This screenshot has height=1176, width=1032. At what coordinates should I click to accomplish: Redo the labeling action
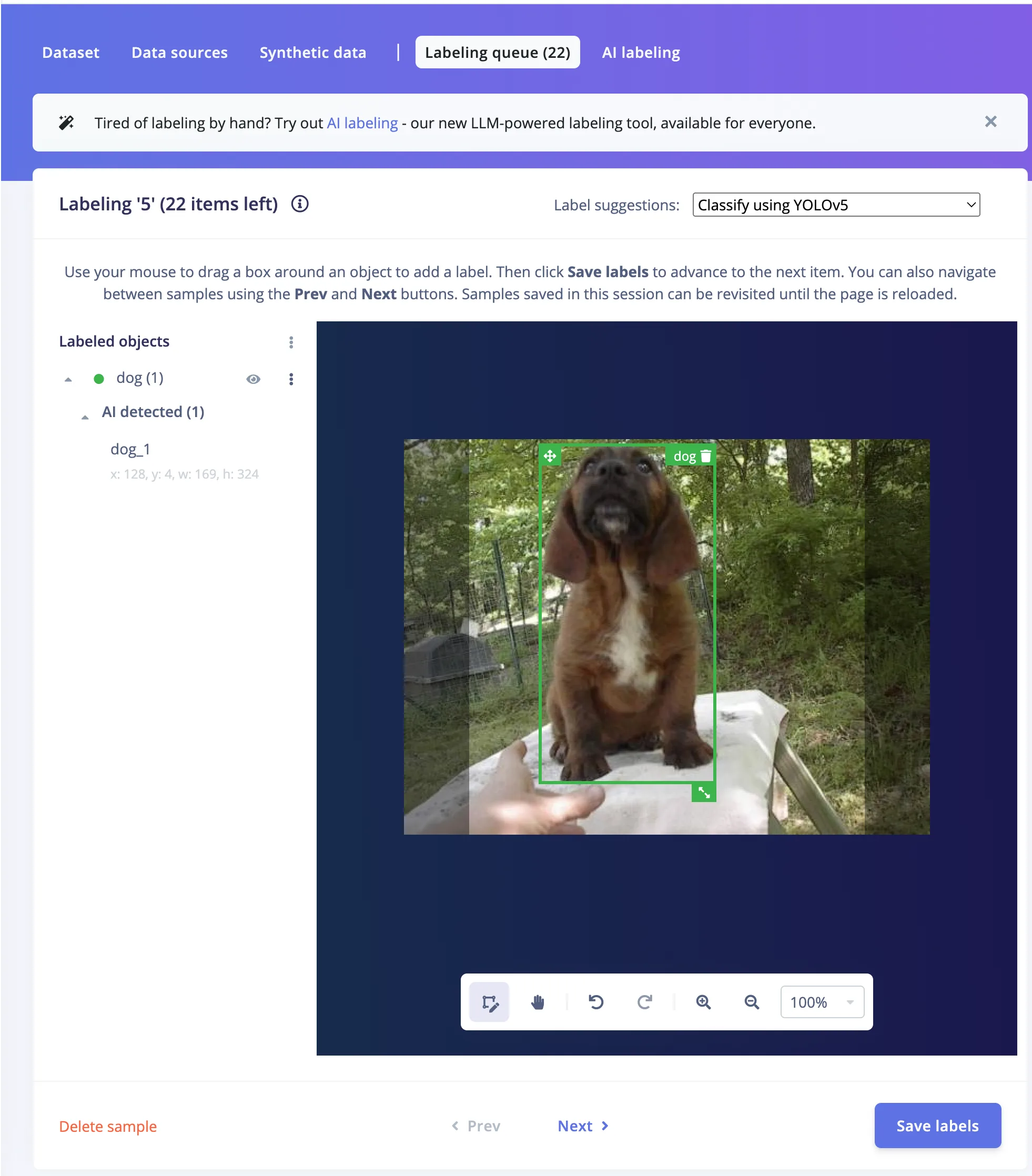(644, 1002)
